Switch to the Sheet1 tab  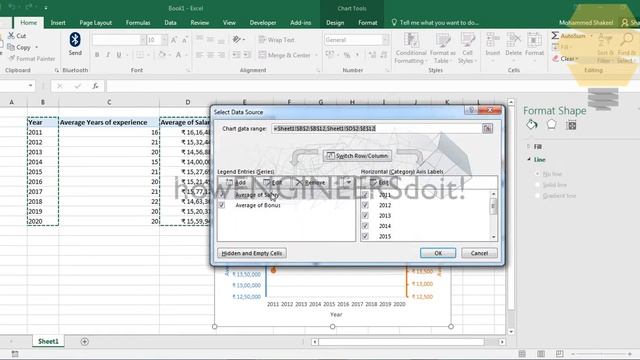[x=48, y=342]
